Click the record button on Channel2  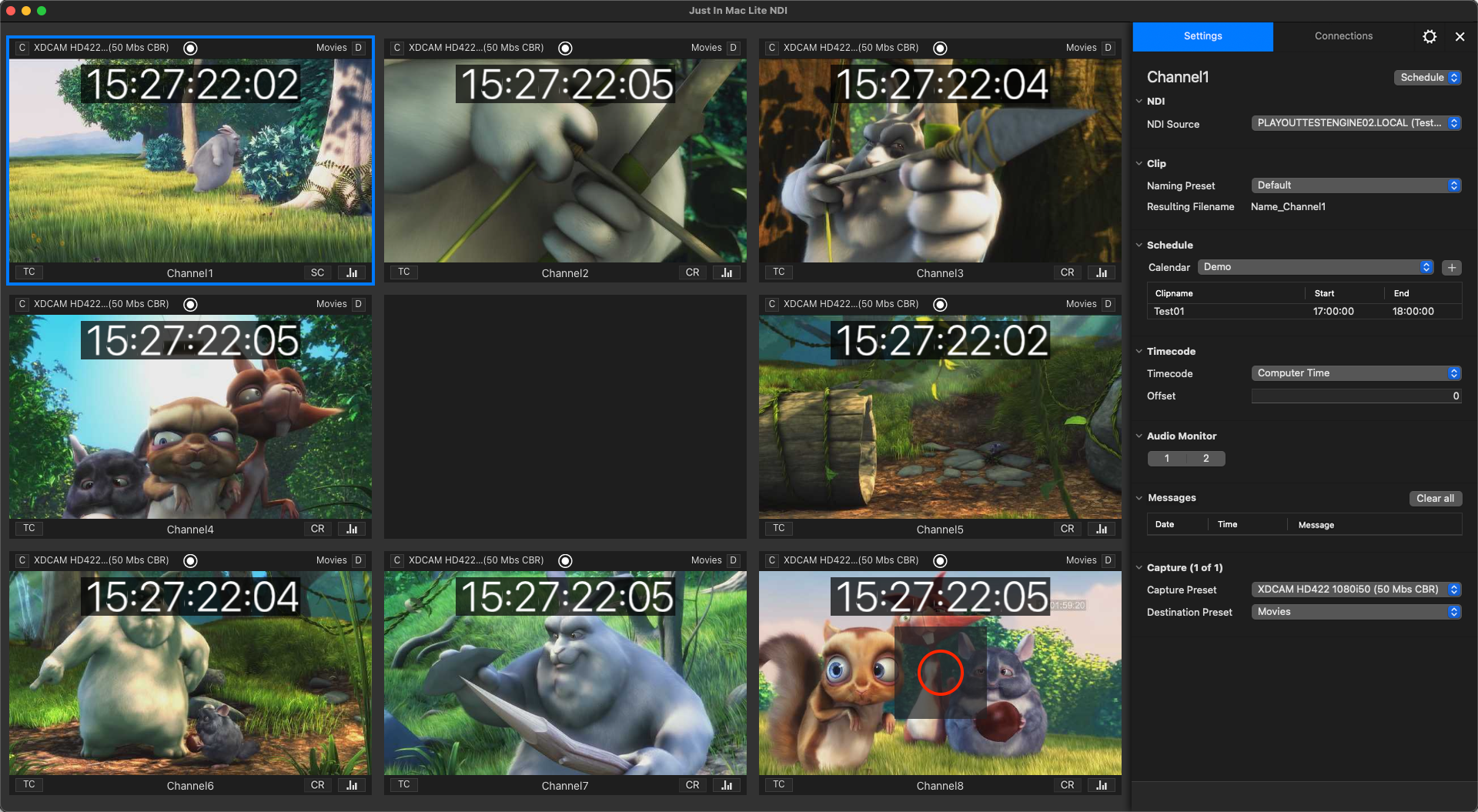pos(565,48)
